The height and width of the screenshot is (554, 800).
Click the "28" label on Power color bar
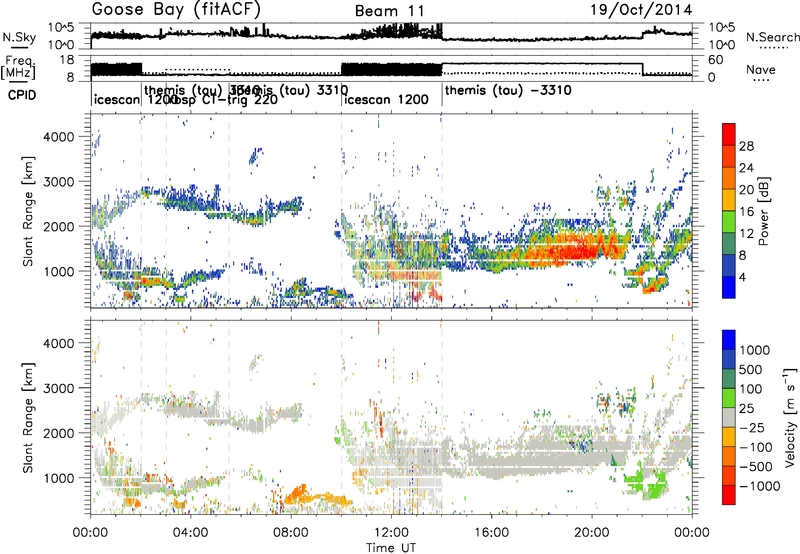pos(746,146)
